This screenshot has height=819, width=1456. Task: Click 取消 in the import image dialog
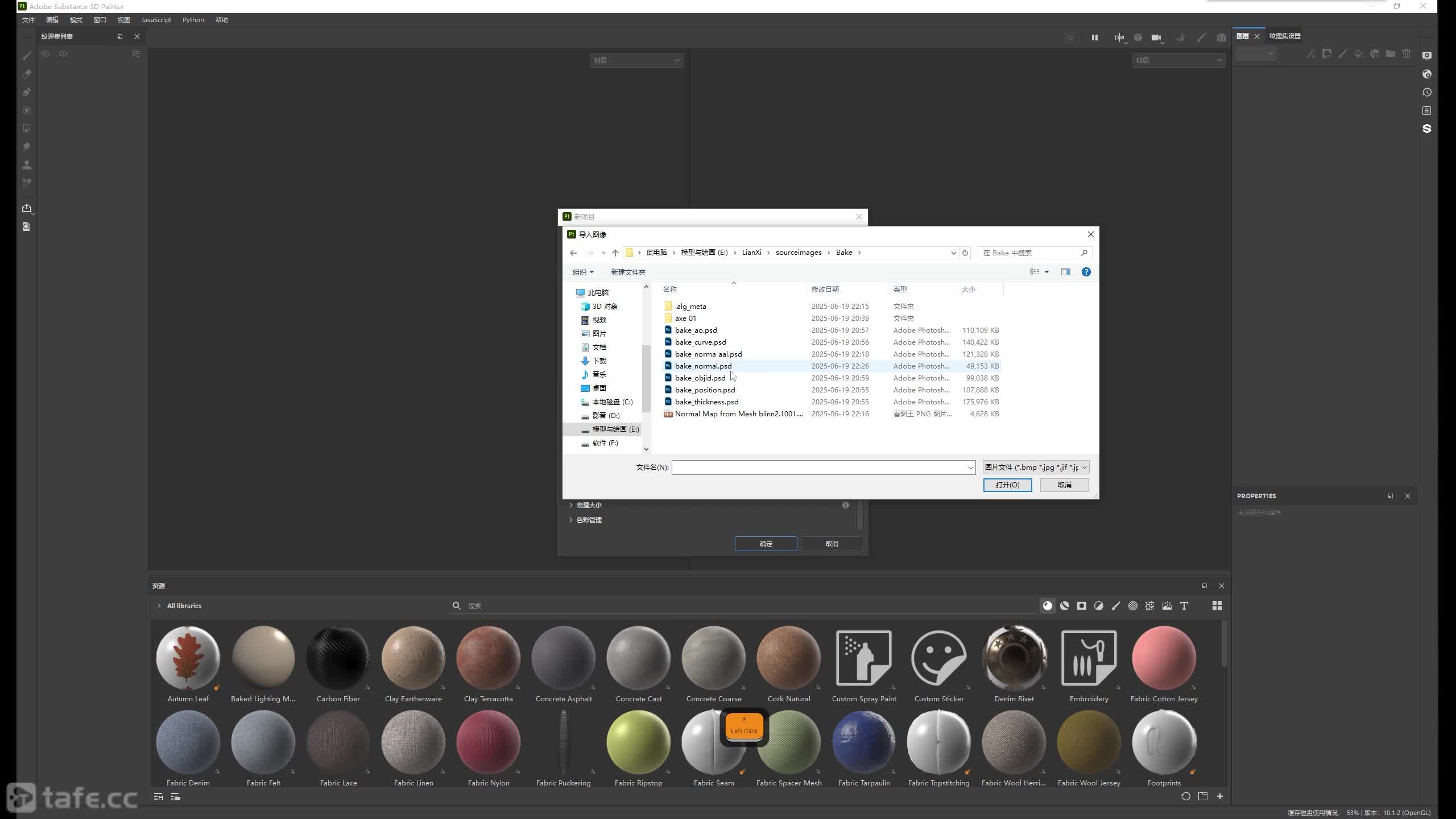click(1065, 485)
